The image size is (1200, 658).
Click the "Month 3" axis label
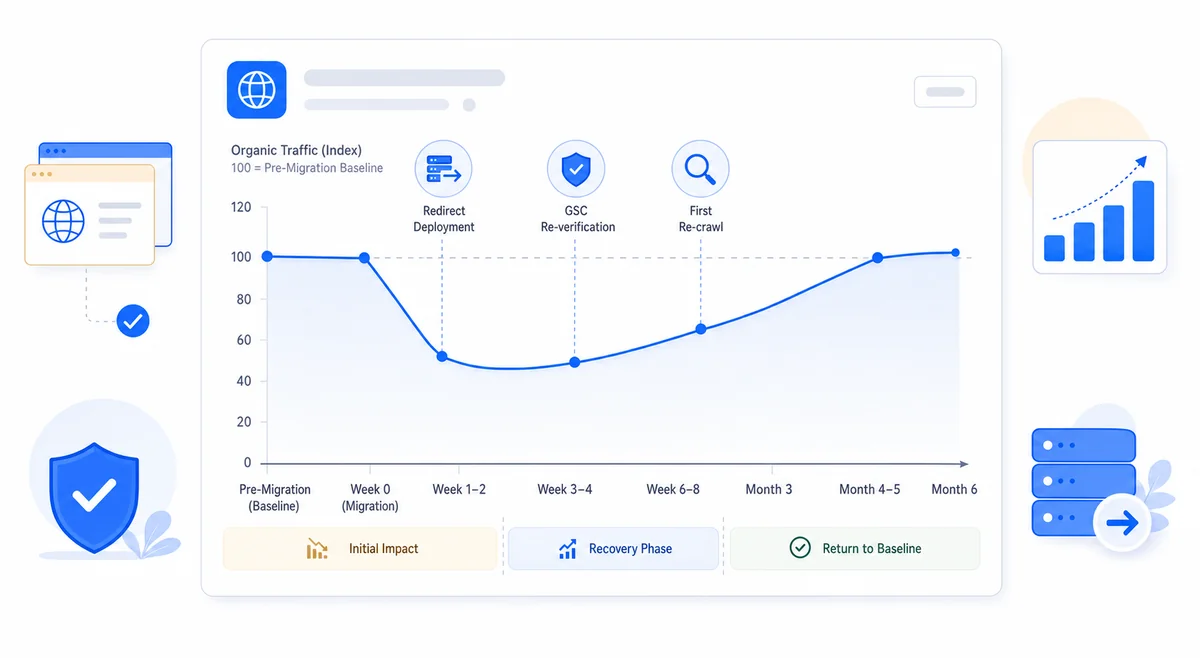[769, 490]
